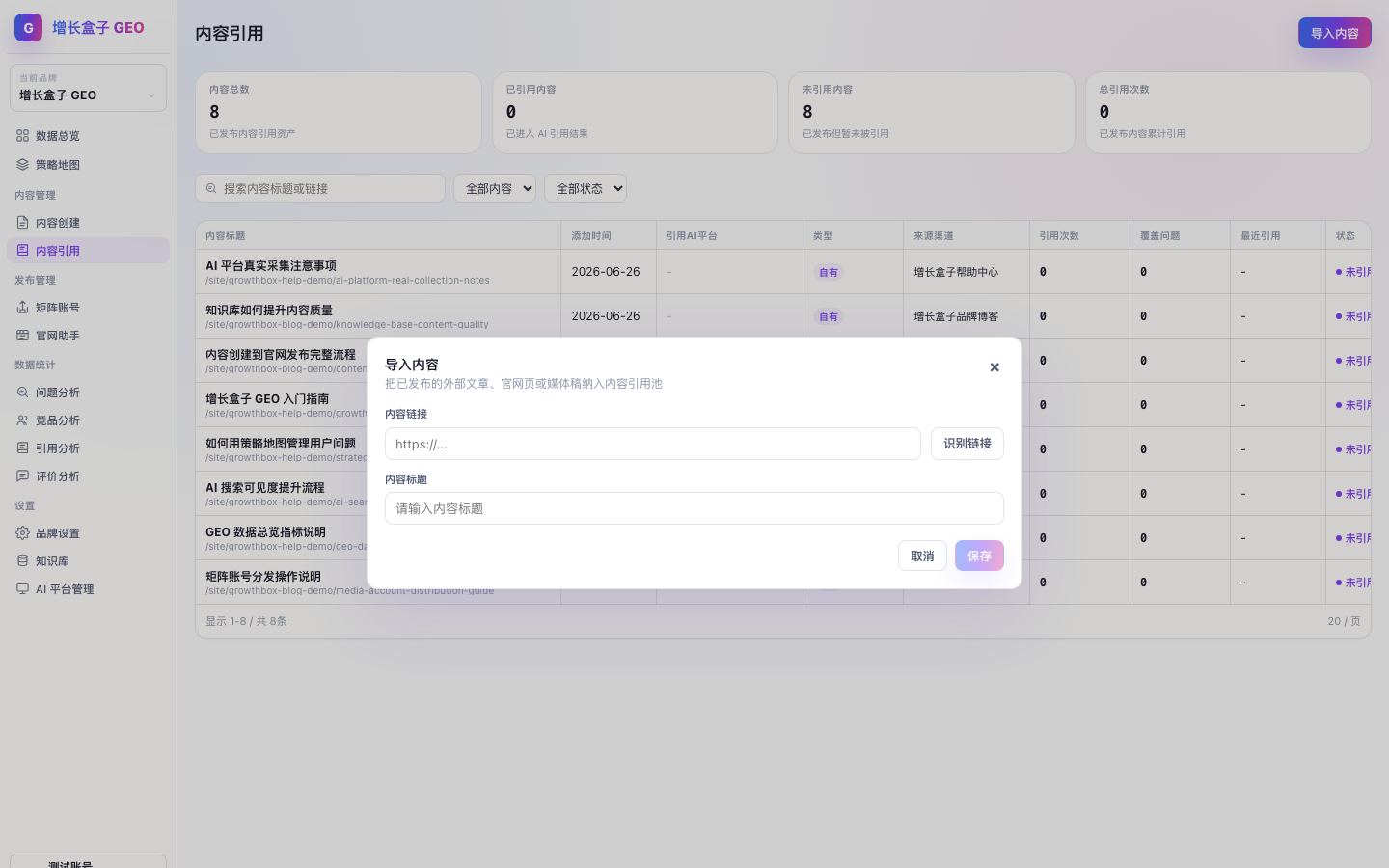This screenshot has width=1389, height=868.
Task: Click the 保存 button
Action: pyautogui.click(x=979, y=556)
